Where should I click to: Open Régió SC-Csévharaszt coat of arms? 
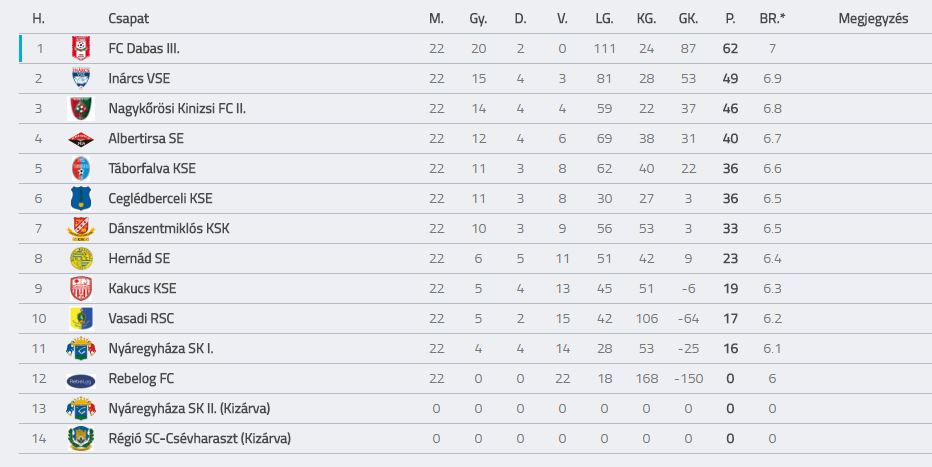[81, 438]
